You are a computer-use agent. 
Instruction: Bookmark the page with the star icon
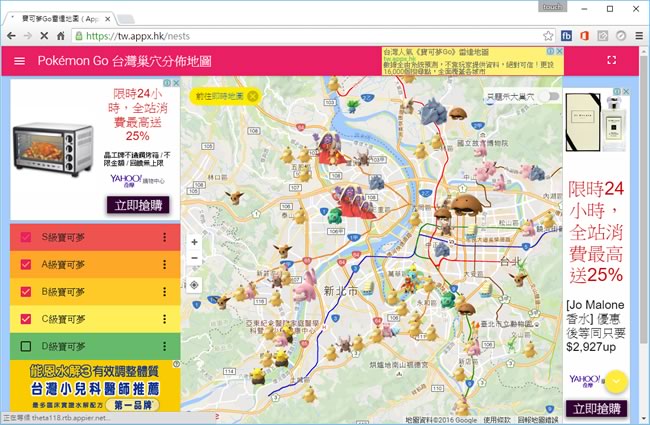[x=548, y=35]
